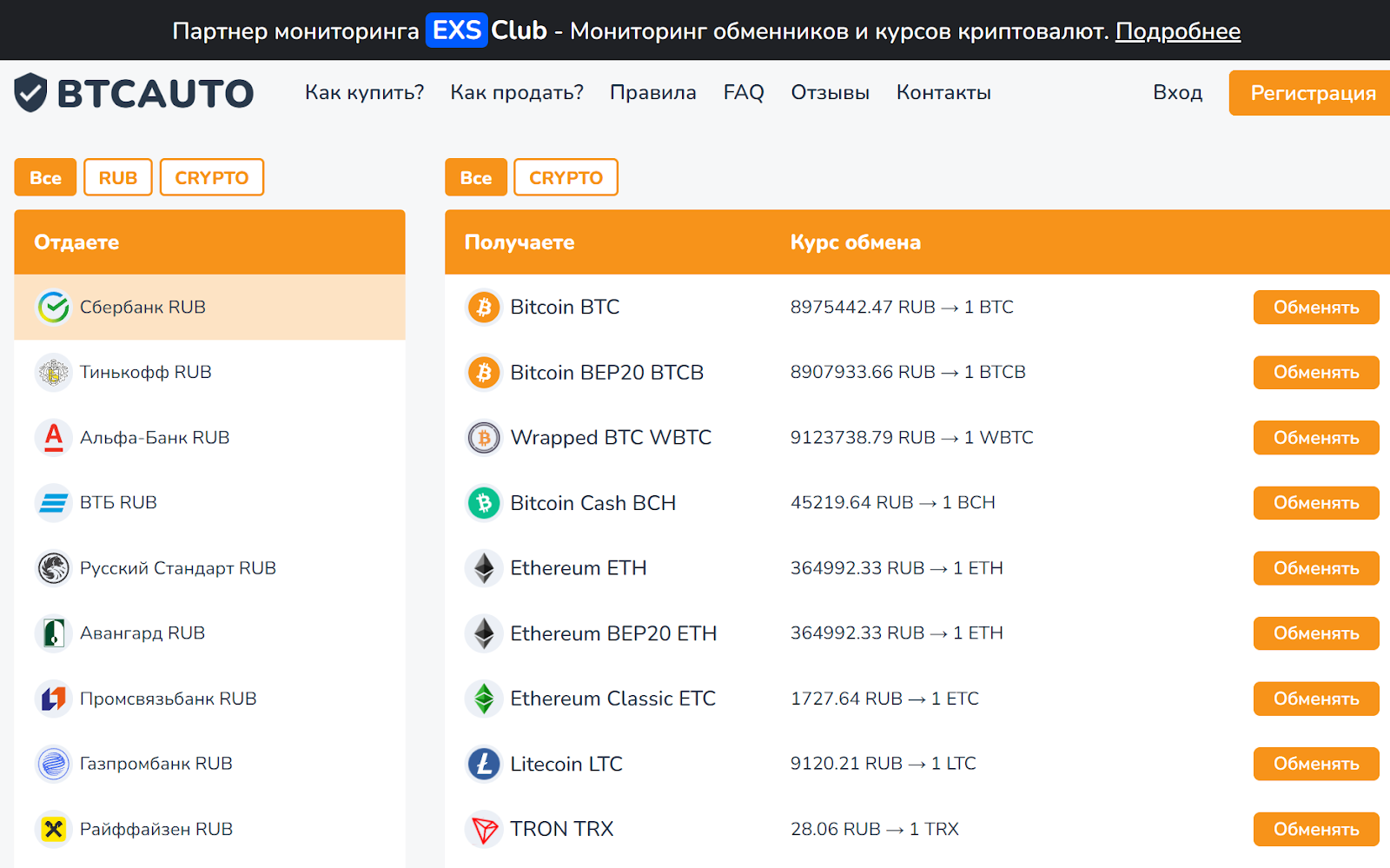The image size is (1390, 868).
Task: Filter Получаете list by CRYPTO
Action: [566, 177]
